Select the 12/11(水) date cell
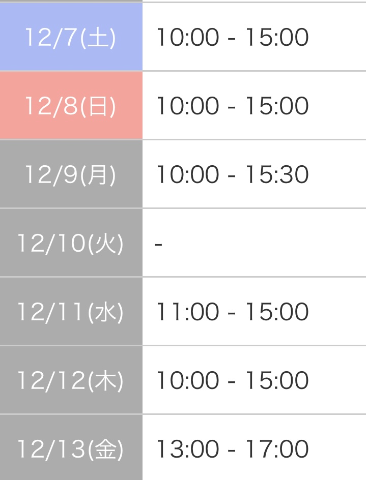Screen dimensions: 366x480 (x=71, y=311)
